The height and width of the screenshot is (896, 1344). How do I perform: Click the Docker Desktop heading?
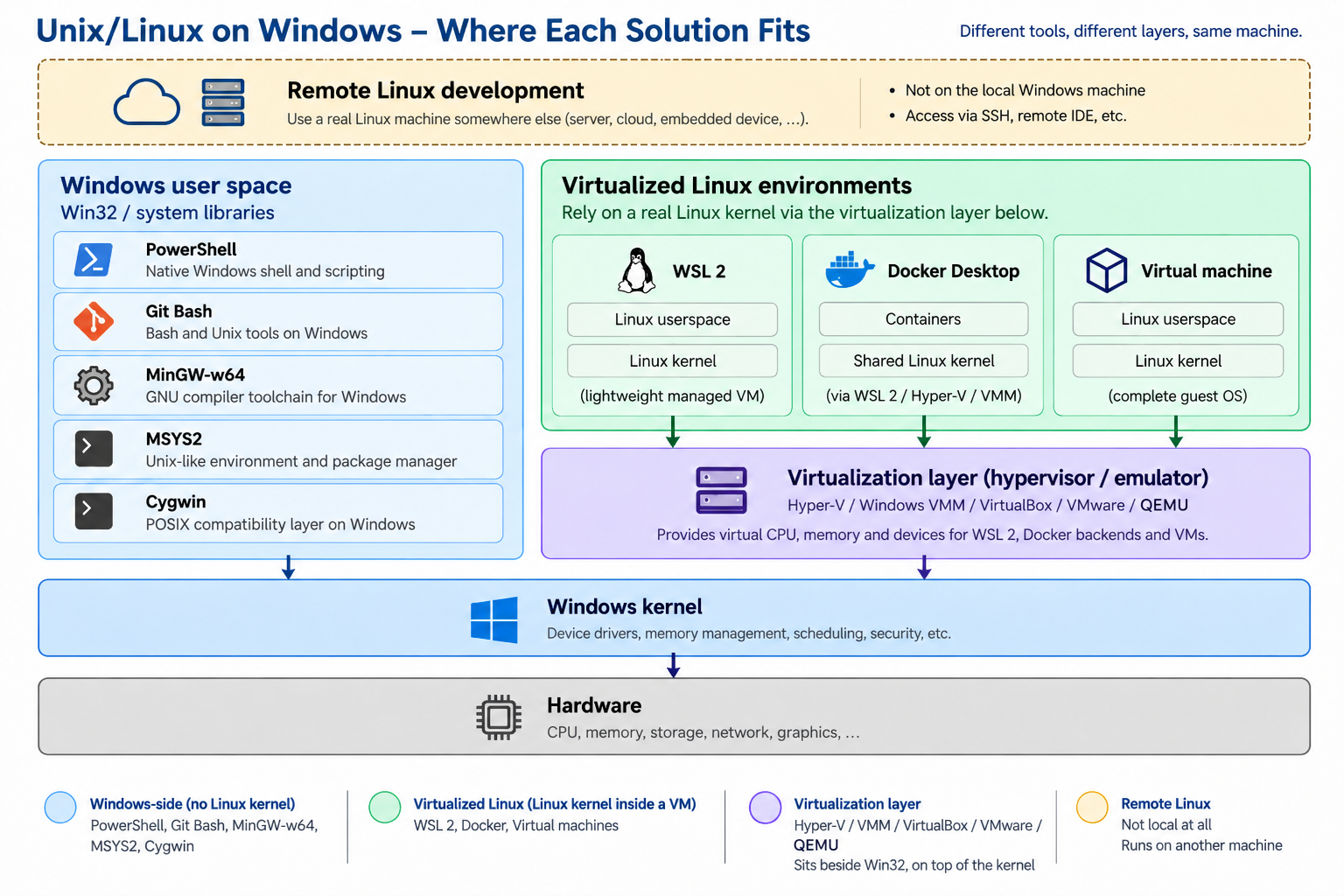(x=953, y=271)
